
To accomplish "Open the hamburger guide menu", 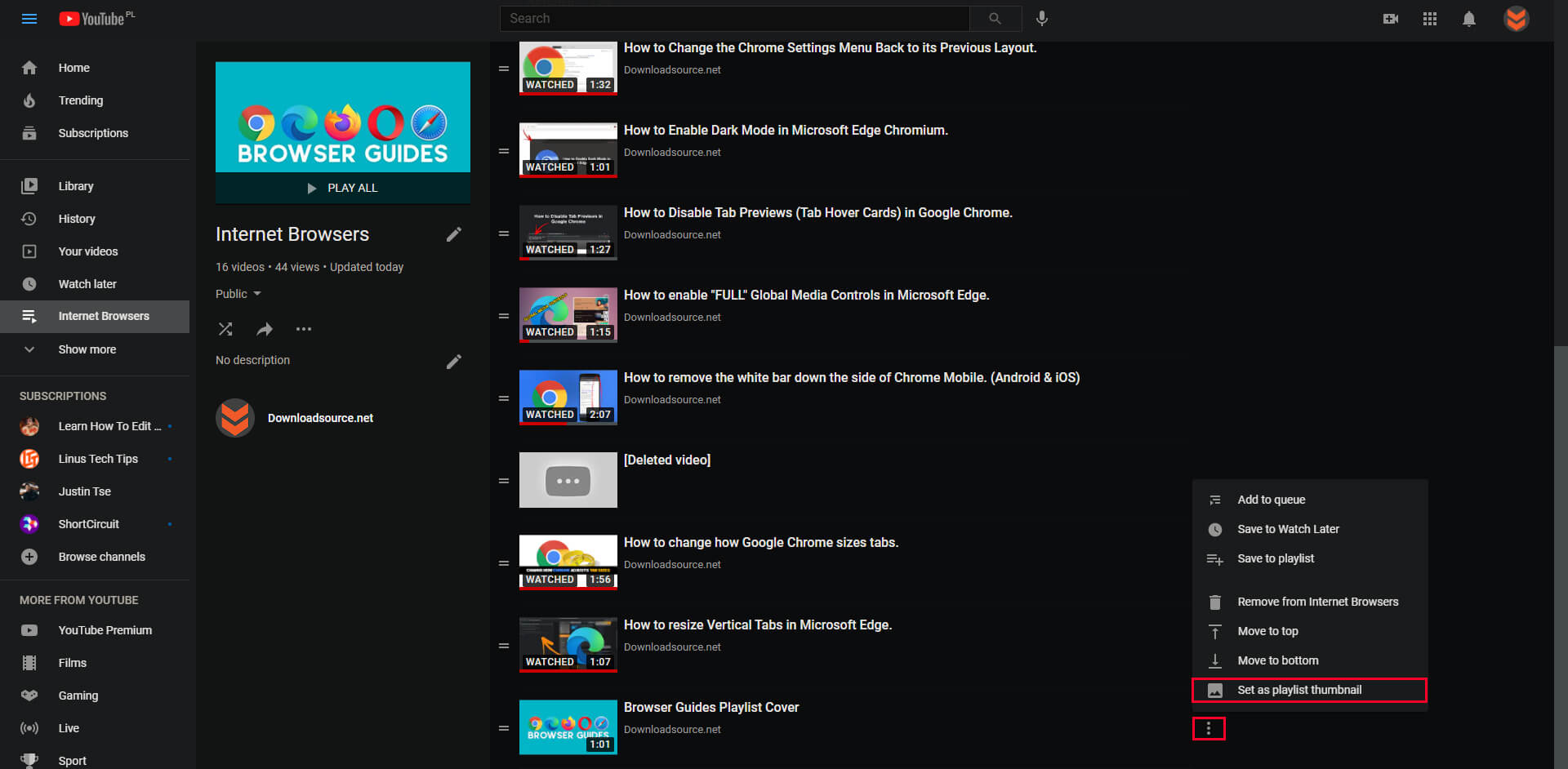I will [x=29, y=19].
